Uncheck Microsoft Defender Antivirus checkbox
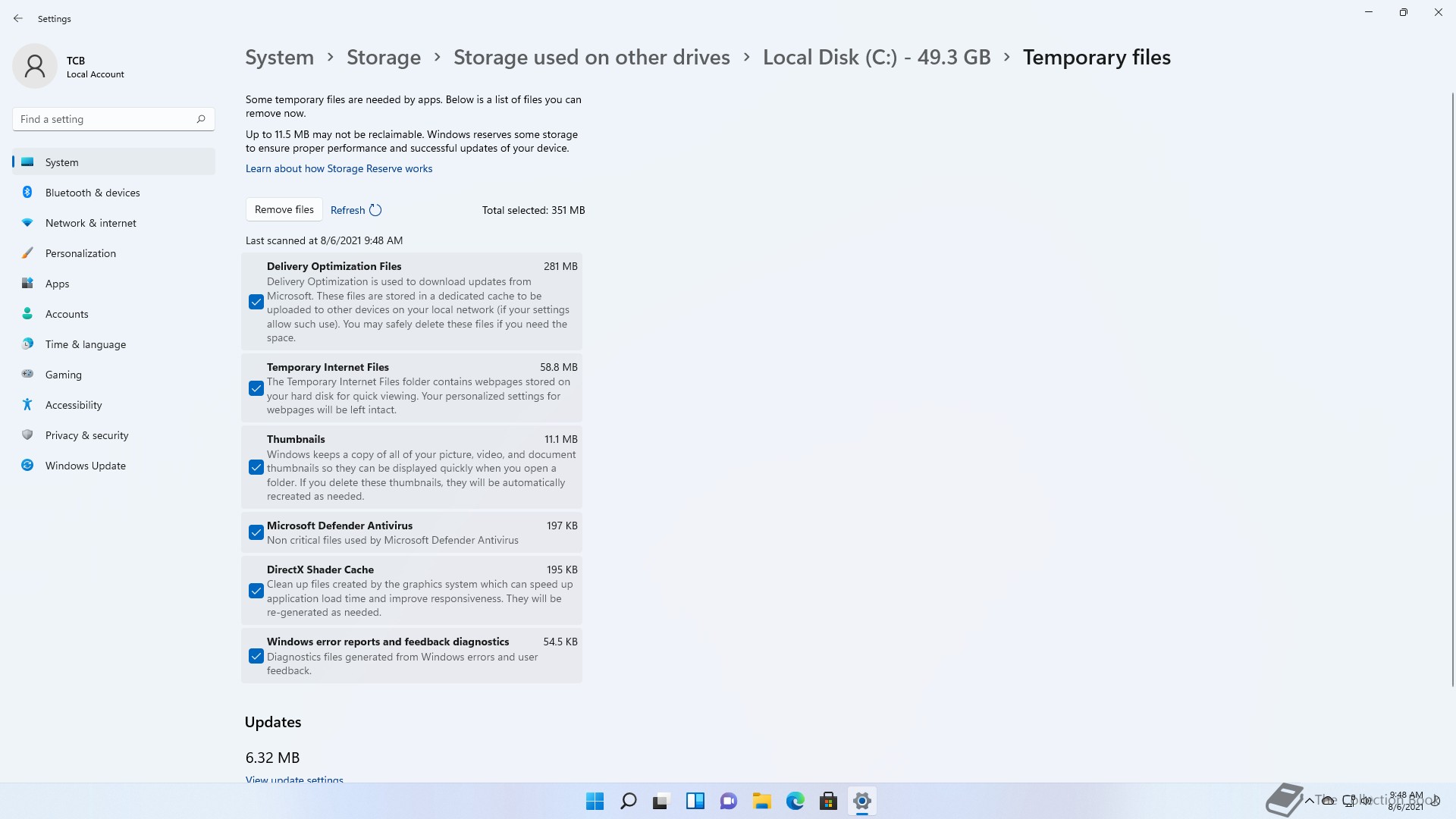This screenshot has width=1456, height=819. pyautogui.click(x=256, y=532)
